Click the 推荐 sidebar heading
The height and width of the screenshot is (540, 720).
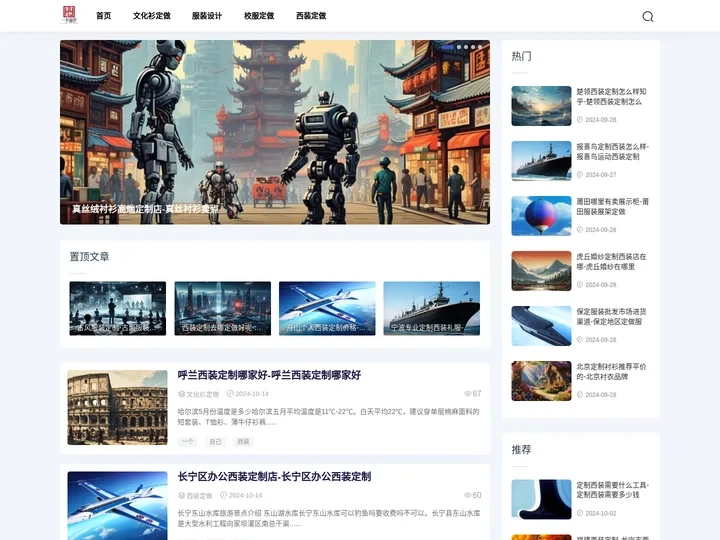pos(522,450)
